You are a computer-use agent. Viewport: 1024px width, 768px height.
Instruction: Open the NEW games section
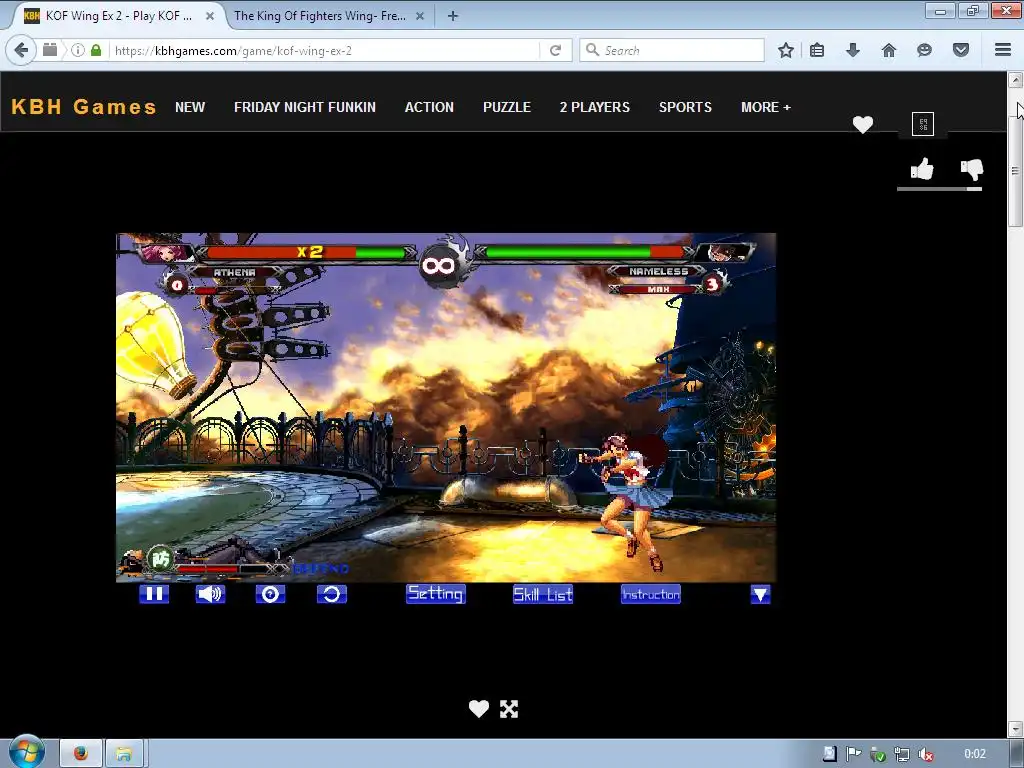[190, 107]
